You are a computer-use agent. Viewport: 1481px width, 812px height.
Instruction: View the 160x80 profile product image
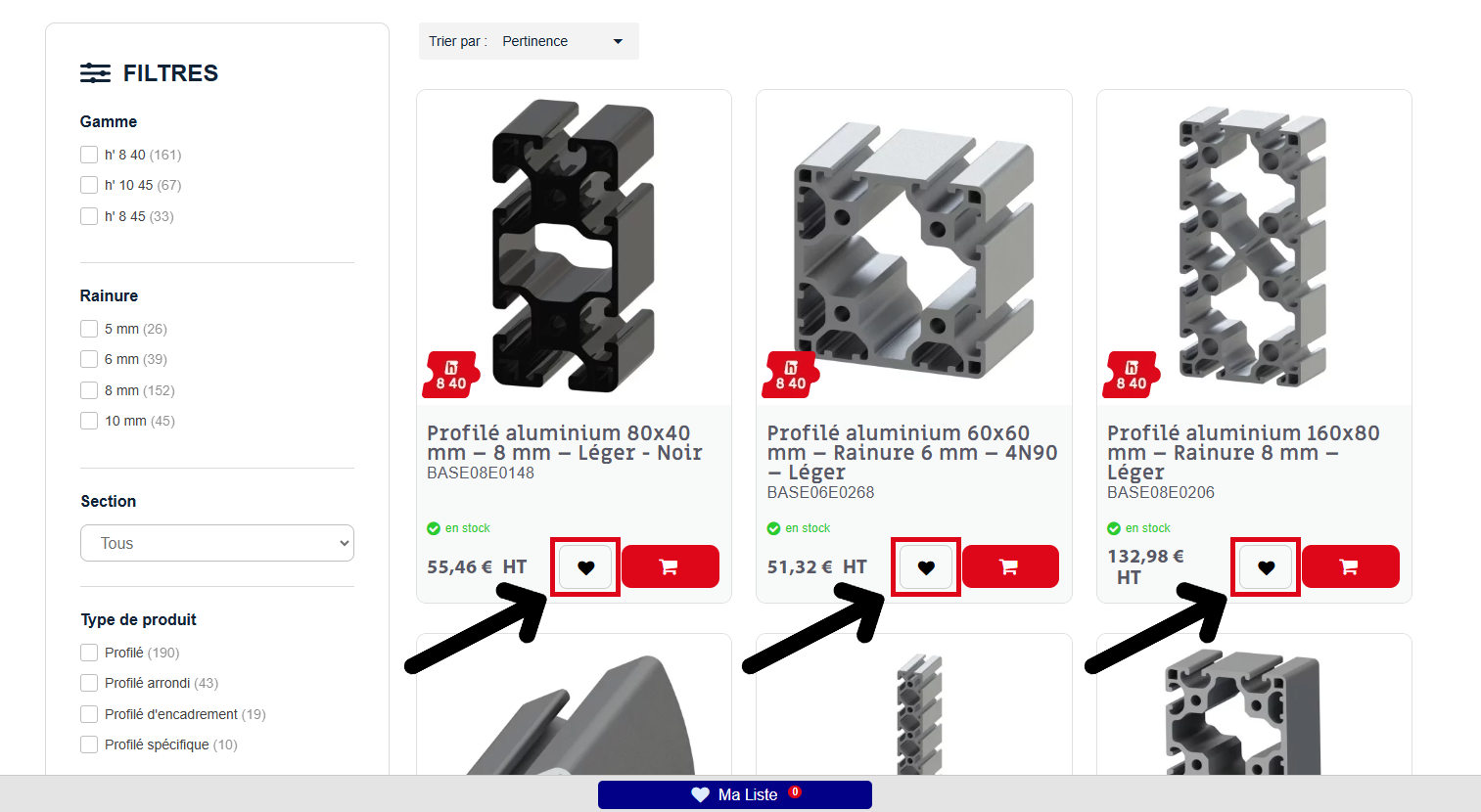tap(1254, 248)
